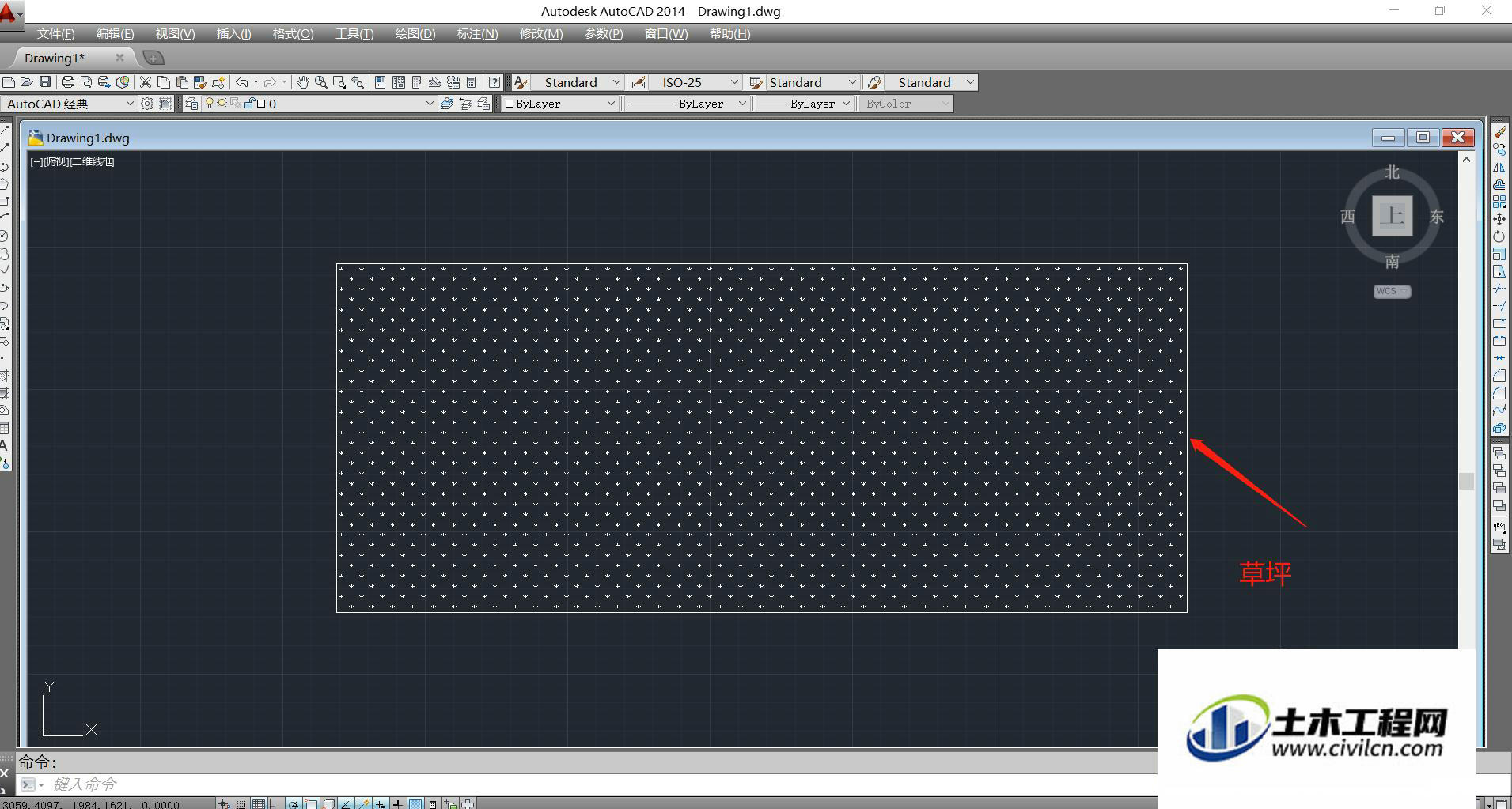Select the Zoom Realtime tool
Screen dimensions: 1512x809
320,82
